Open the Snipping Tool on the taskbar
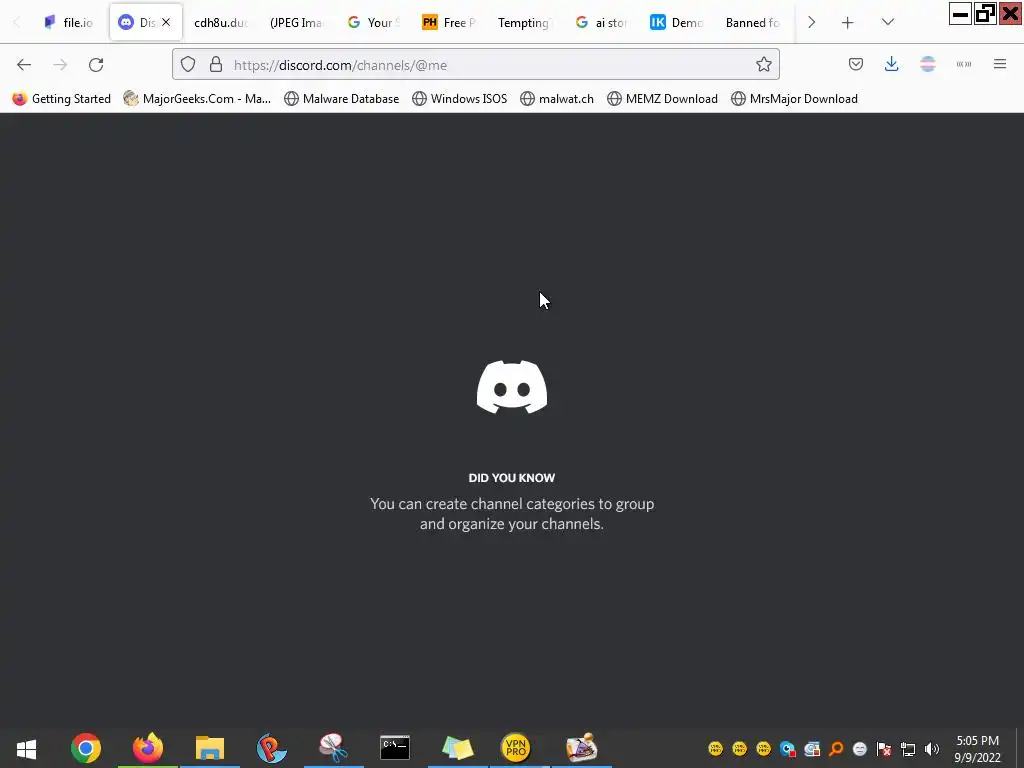Image resolution: width=1024 pixels, height=768 pixels. coord(333,748)
